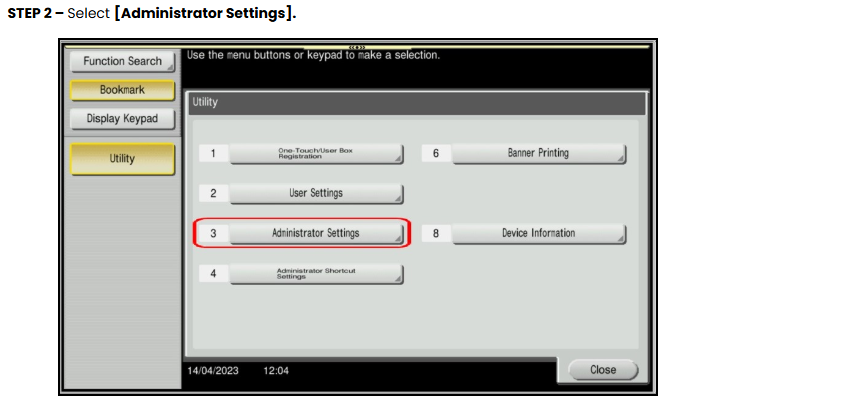This screenshot has height=399, width=857.
Task: Close the Utility screen
Action: coord(603,370)
